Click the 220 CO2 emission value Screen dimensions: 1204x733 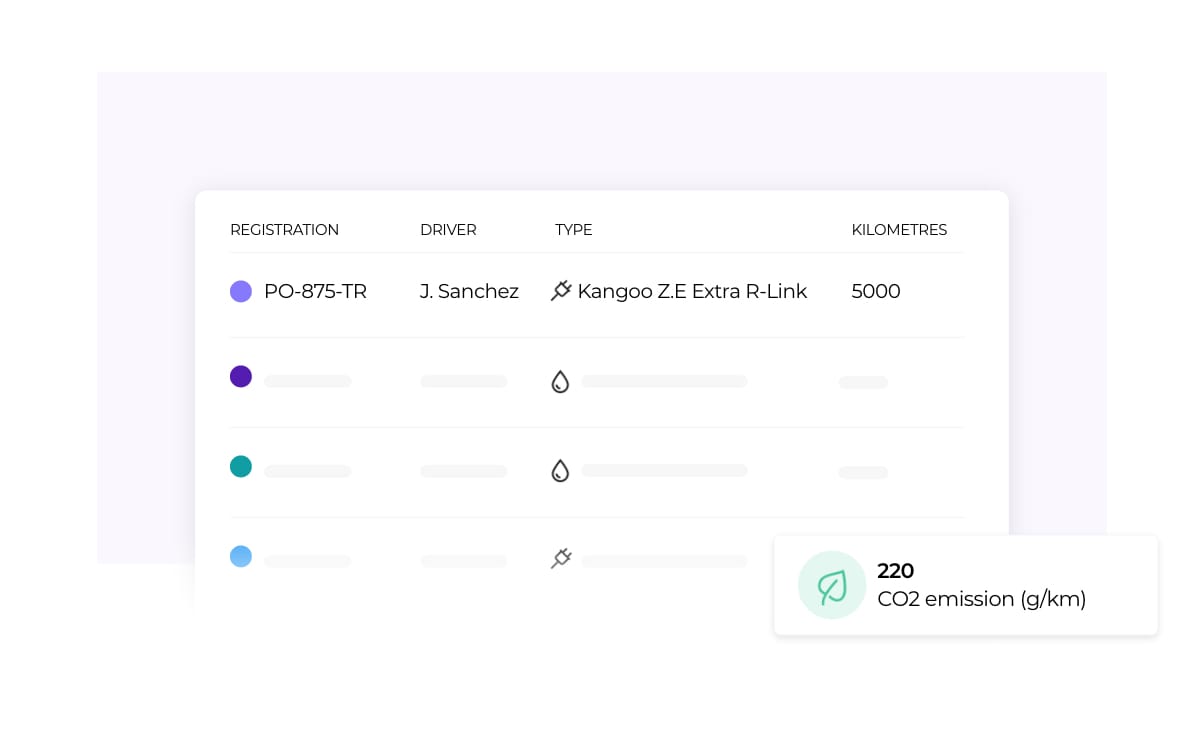coord(895,571)
